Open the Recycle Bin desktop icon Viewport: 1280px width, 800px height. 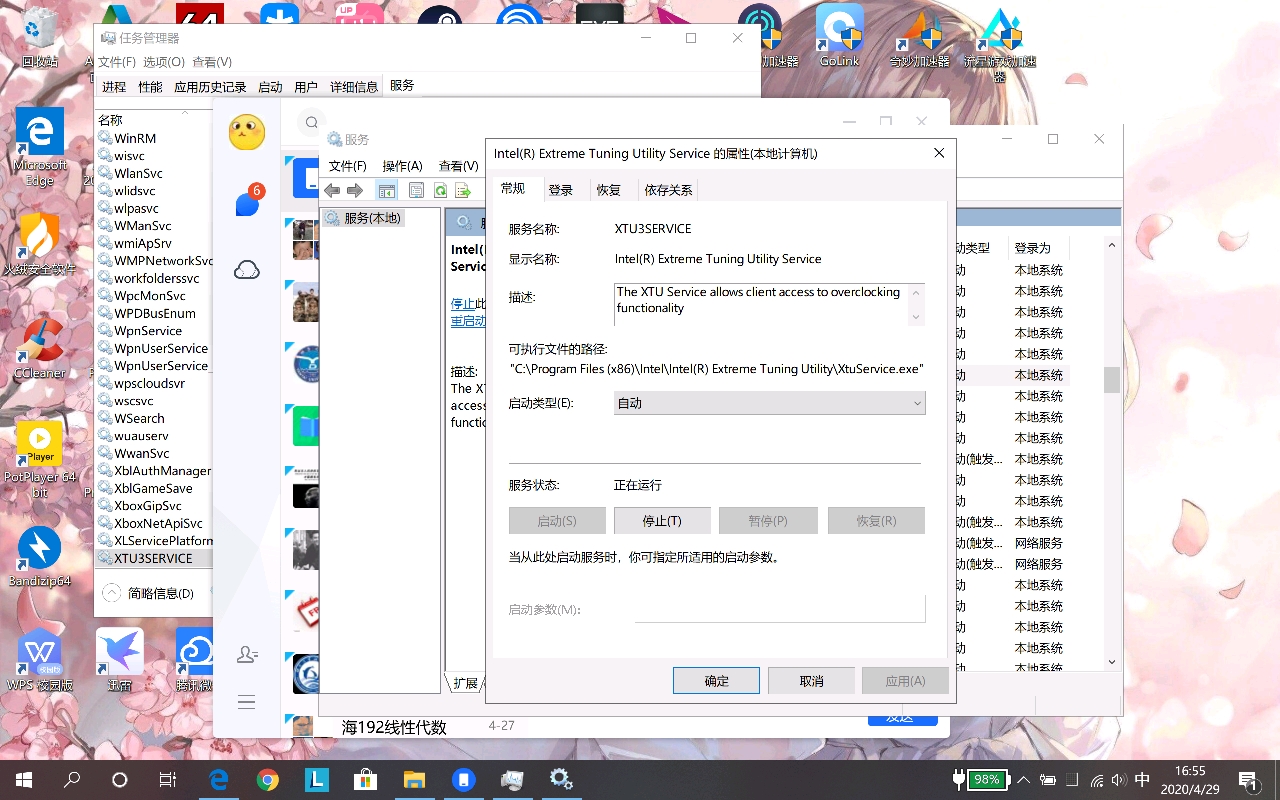point(40,36)
